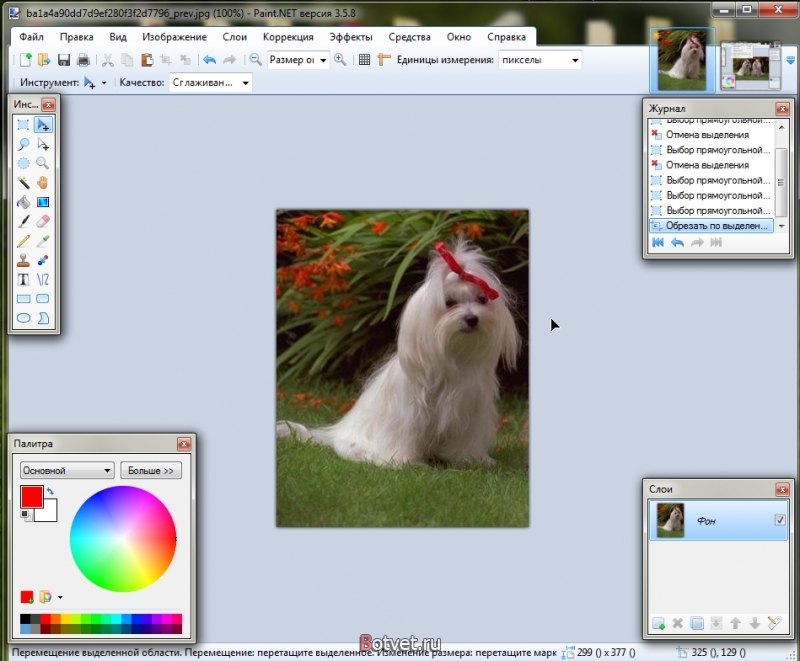Select the Gradient tool
Image resolution: width=800 pixels, height=661 pixels.
43,202
